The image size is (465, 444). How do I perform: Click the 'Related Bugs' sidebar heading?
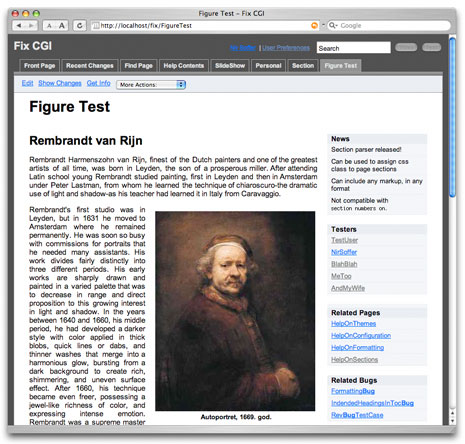354,380
